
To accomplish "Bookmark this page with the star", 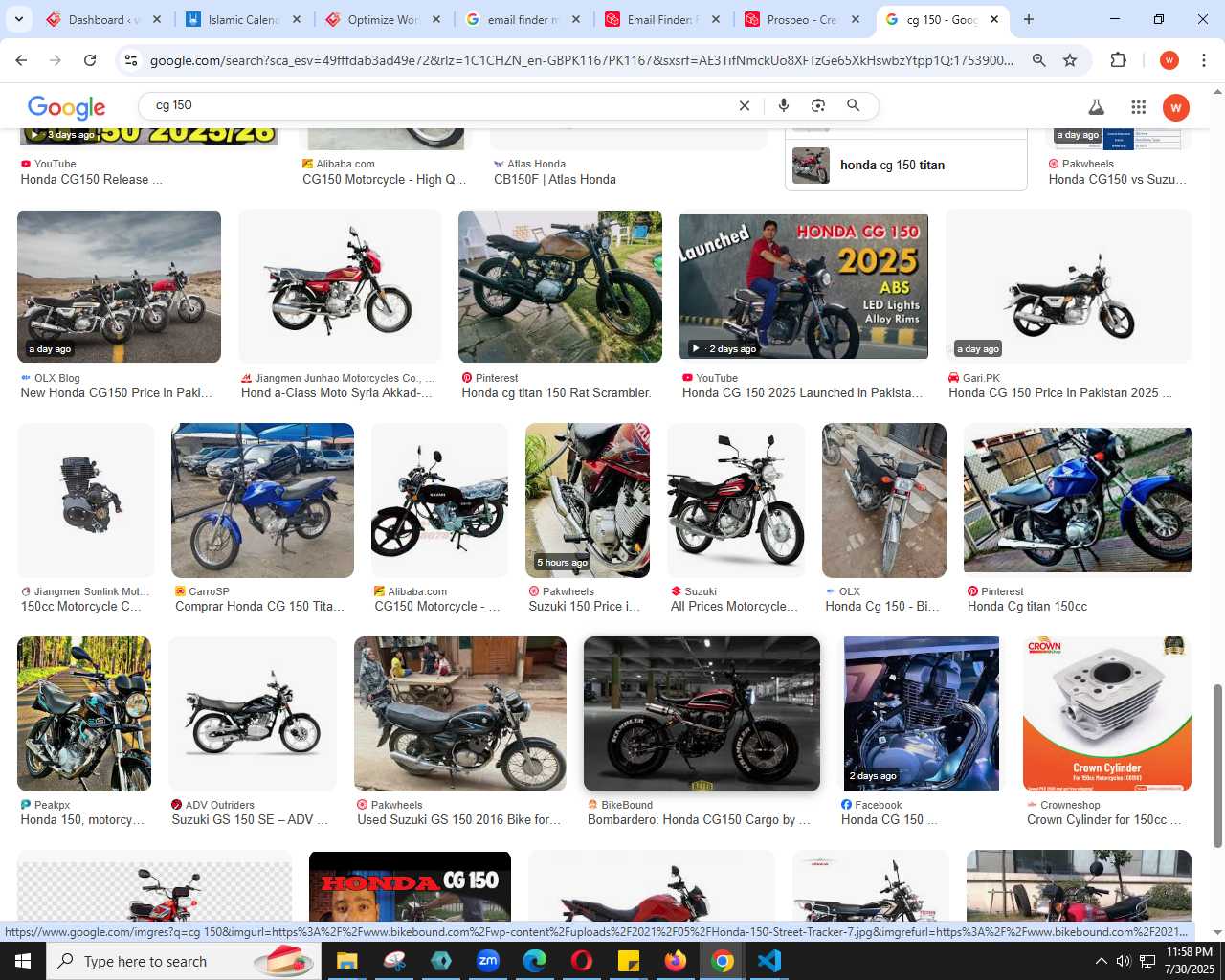I will (x=1070, y=60).
